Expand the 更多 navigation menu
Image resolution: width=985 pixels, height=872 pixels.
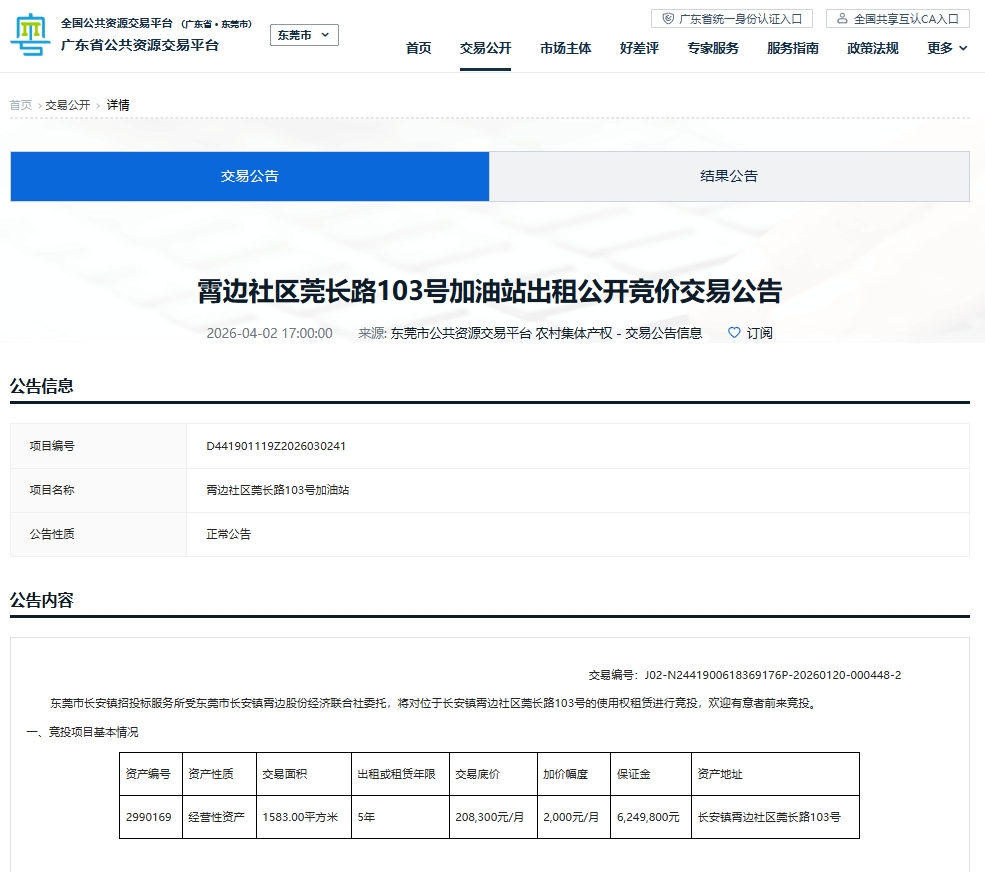coord(947,48)
